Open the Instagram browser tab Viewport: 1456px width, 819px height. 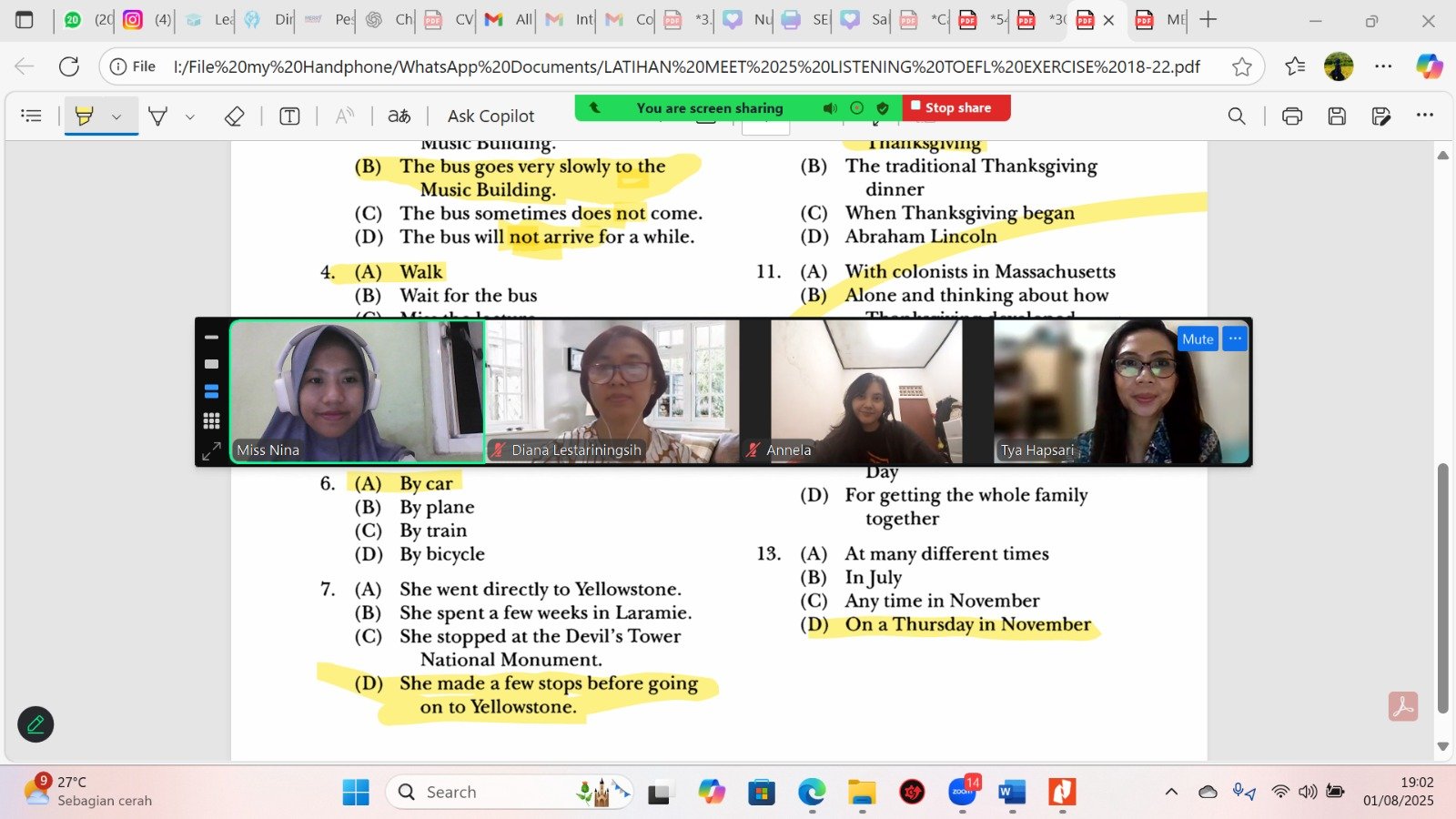pyautogui.click(x=133, y=20)
